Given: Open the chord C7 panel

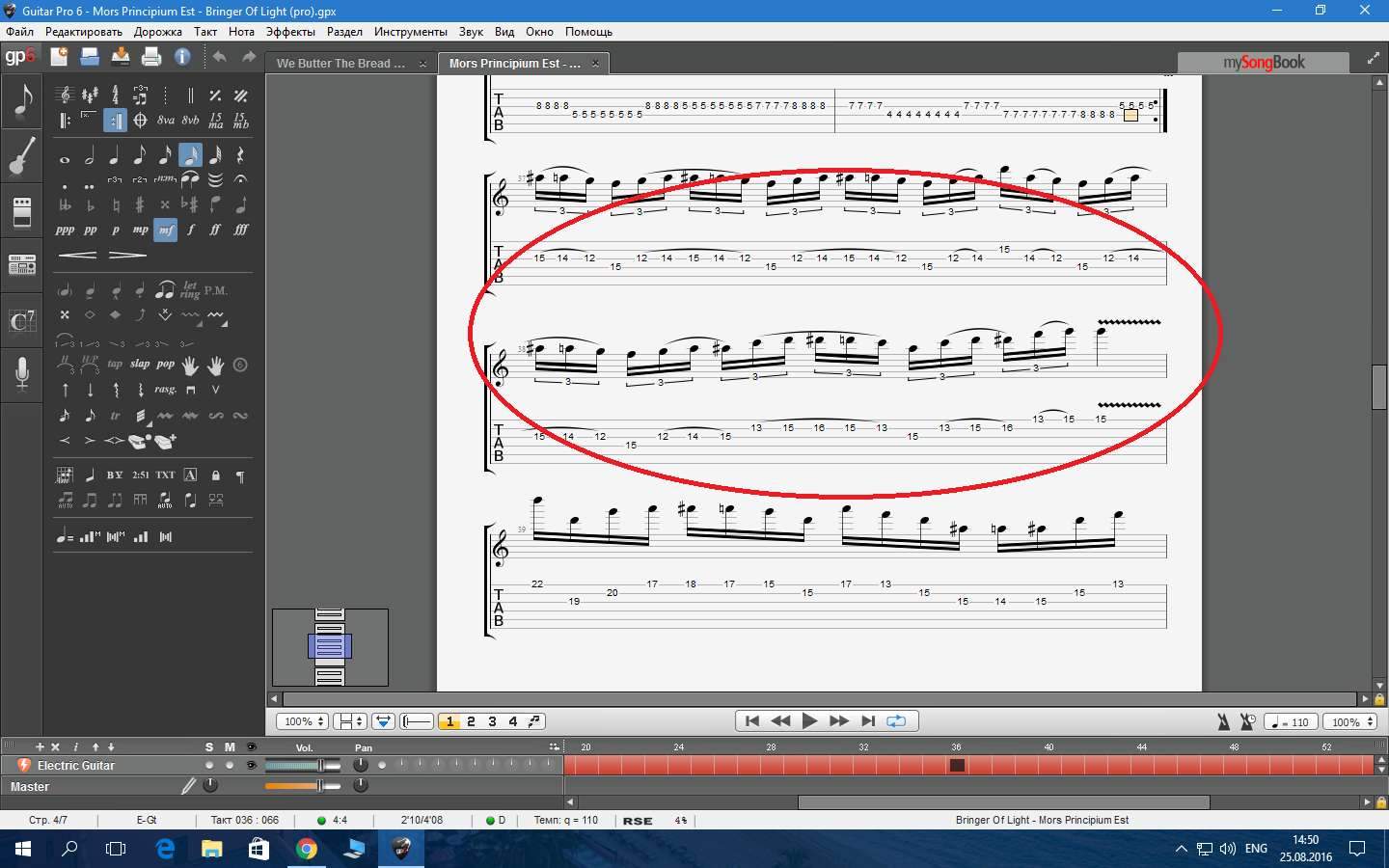Looking at the screenshot, I should coord(22,320).
